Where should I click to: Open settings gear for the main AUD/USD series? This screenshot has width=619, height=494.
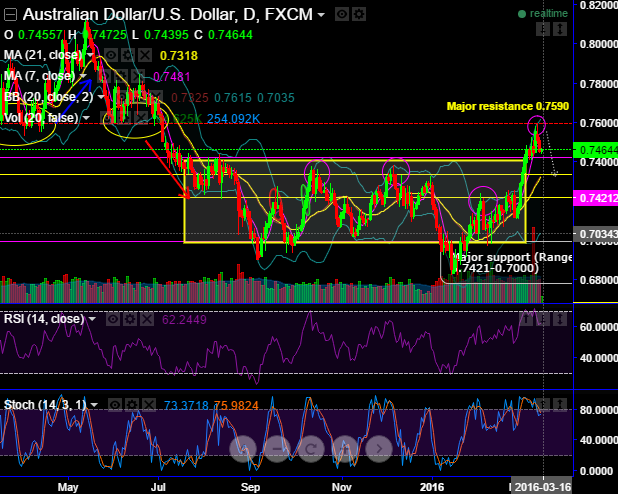click(x=358, y=15)
